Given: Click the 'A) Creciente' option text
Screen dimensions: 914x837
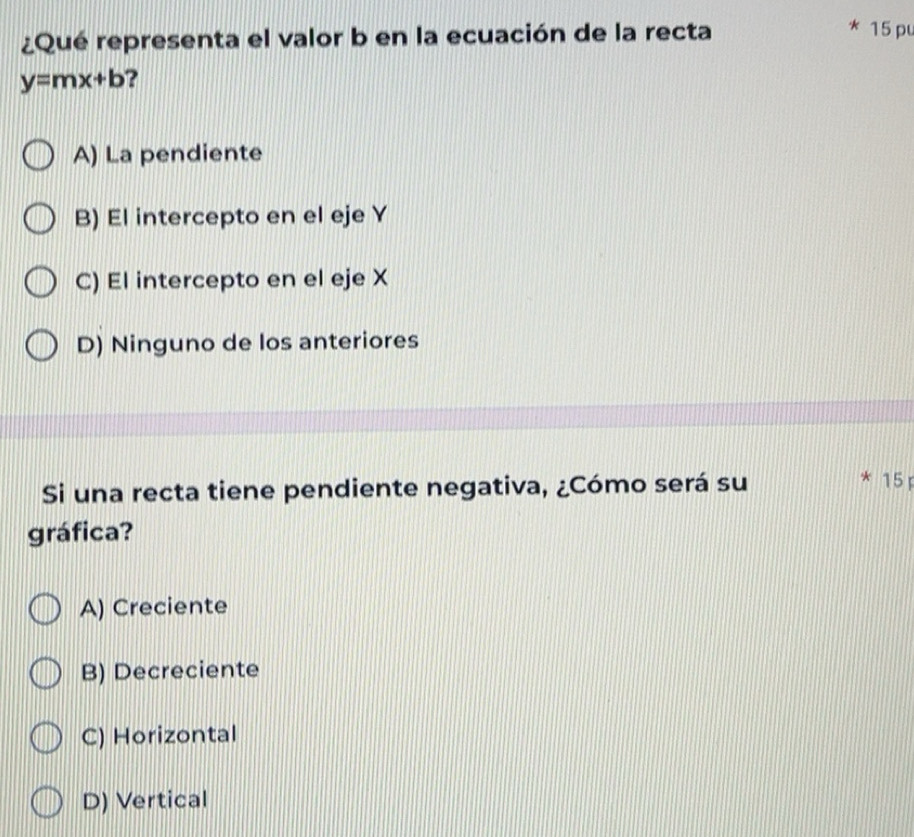Looking at the screenshot, I should tap(154, 607).
